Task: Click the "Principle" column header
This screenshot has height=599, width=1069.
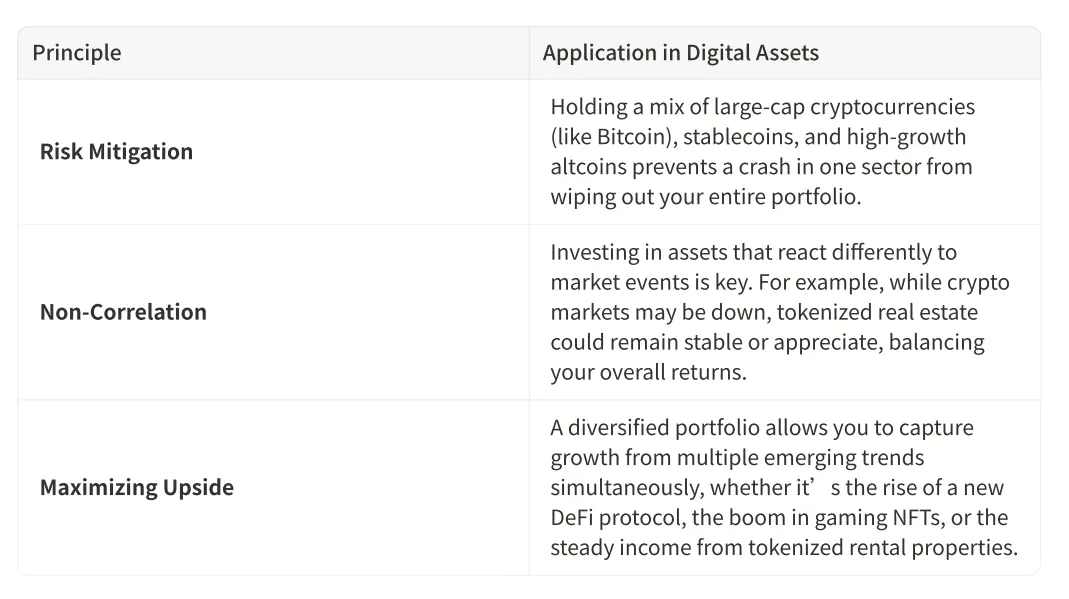Action: [77, 53]
